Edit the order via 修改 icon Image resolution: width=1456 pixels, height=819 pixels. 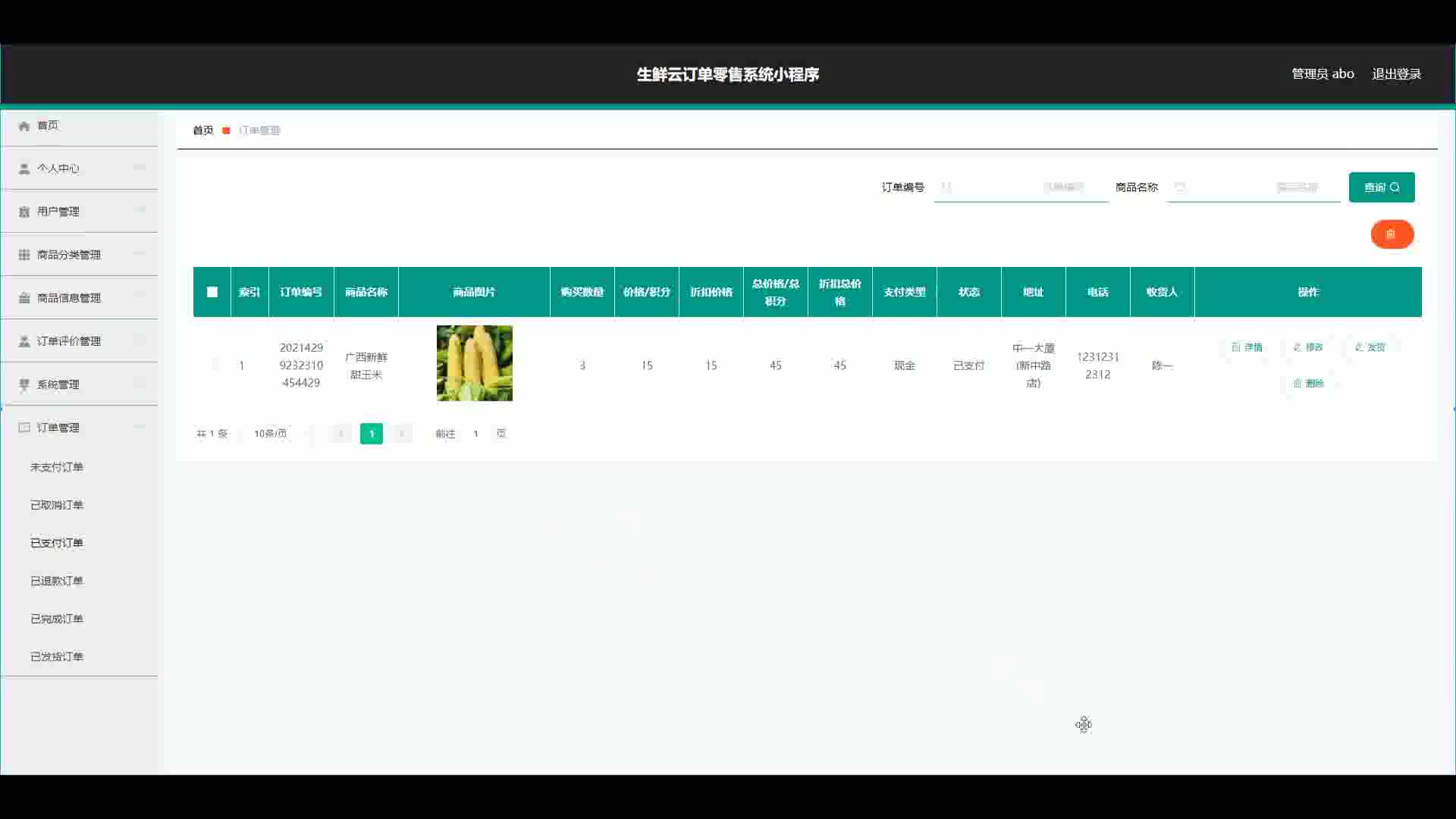pos(1298,347)
